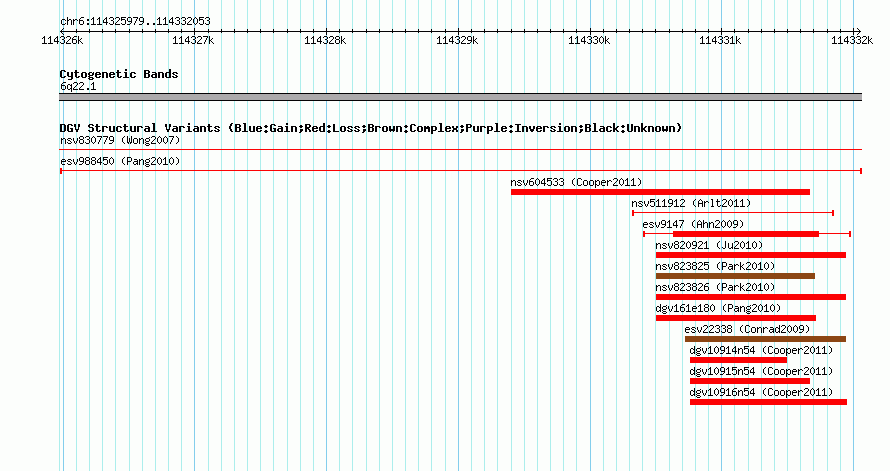Viewport: 890px width, 471px height.
Task: Click the nsv823825 brown complex bar
Action: coord(735,276)
